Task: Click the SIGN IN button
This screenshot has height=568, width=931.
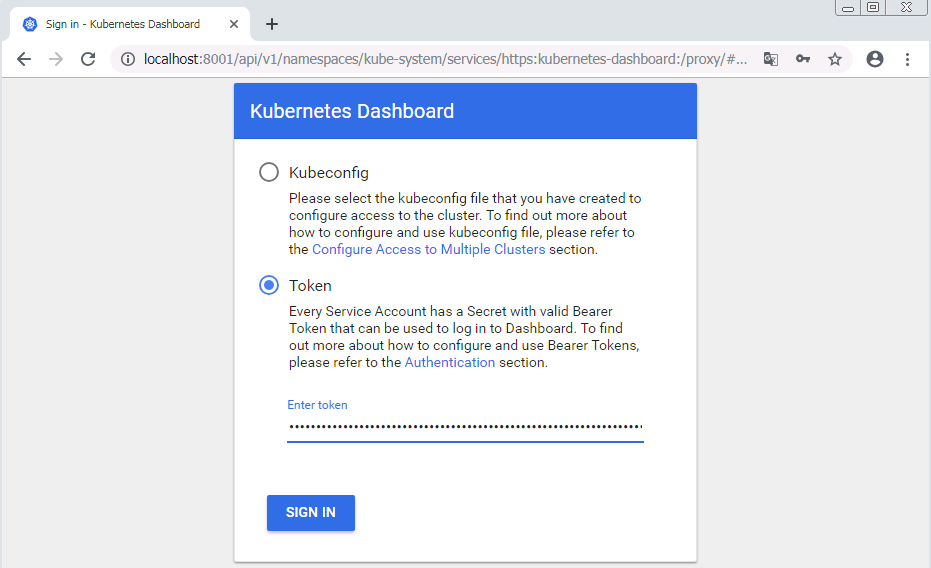Action: [311, 512]
